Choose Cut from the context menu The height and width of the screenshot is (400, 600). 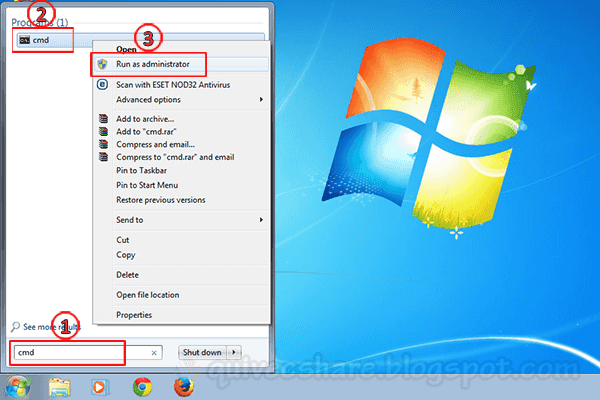[123, 240]
